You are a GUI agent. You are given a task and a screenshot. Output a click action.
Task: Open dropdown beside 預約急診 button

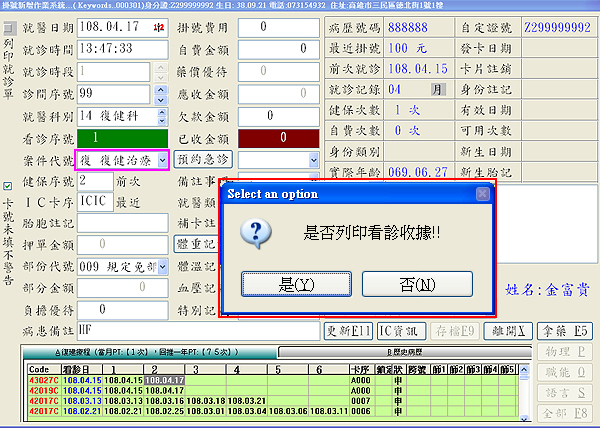tap(311, 160)
